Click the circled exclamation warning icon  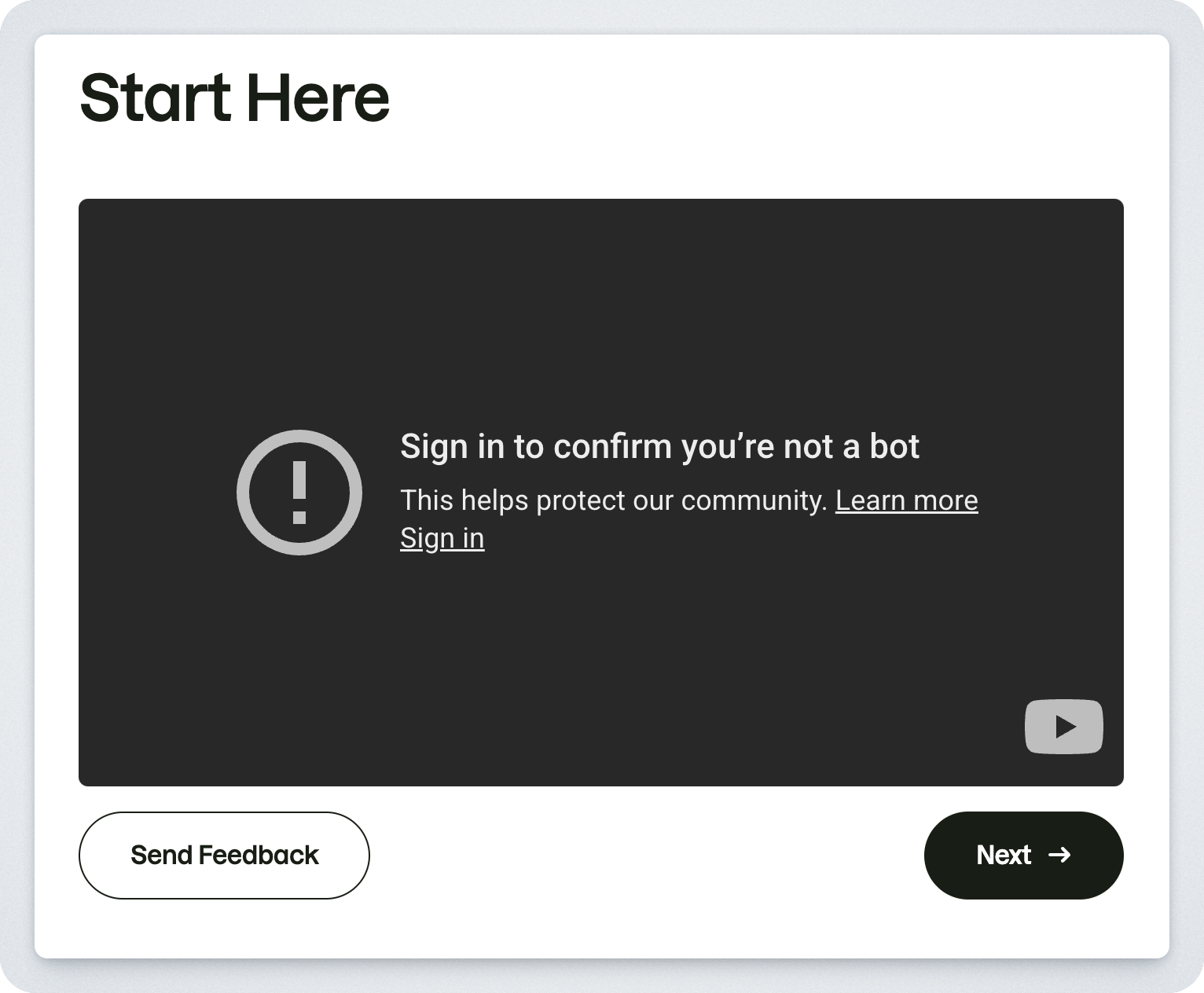point(299,493)
